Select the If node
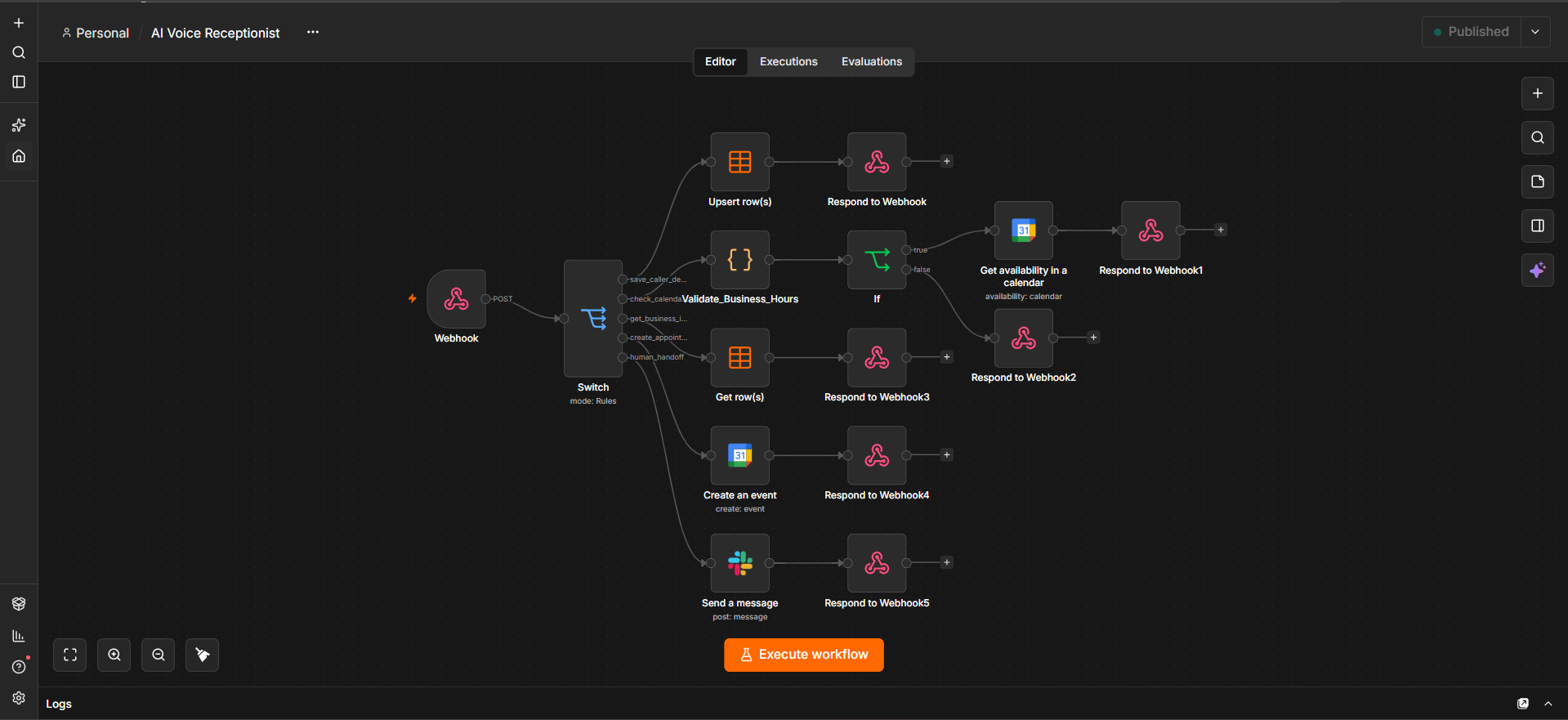 pyautogui.click(x=877, y=260)
